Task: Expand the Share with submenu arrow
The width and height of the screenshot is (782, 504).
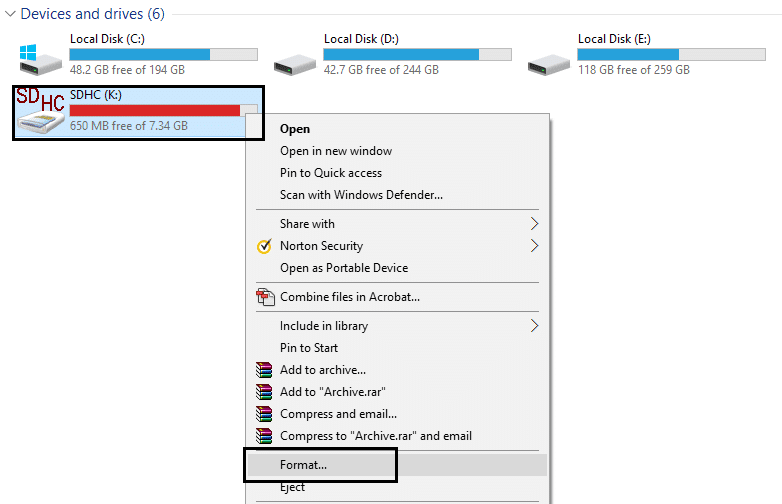Action: [x=534, y=224]
